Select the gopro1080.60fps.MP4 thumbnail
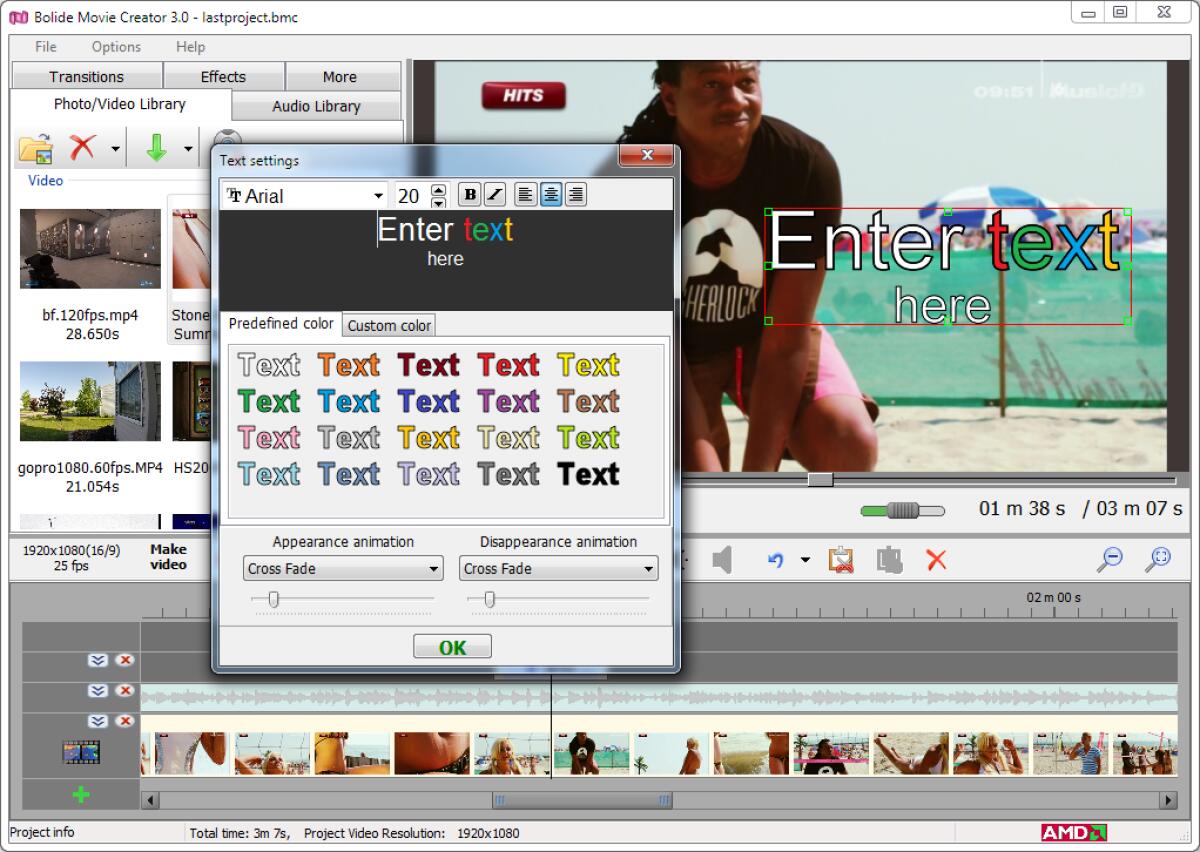1200x852 pixels. pos(90,401)
